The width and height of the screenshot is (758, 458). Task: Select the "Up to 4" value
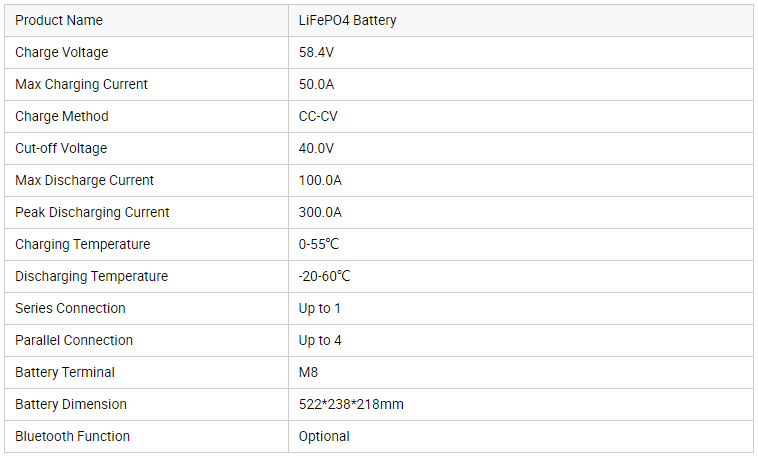[x=320, y=341]
